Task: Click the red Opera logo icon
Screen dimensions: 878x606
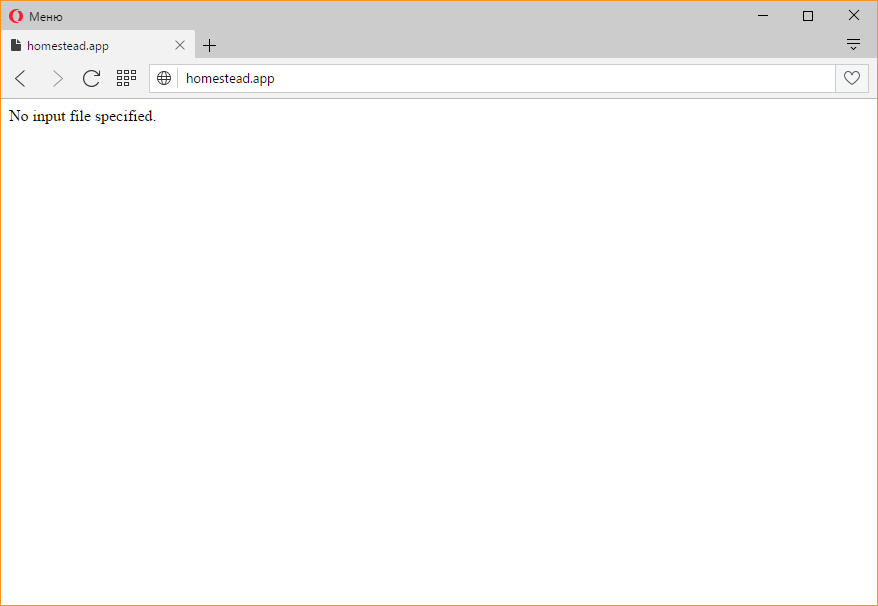Action: [x=16, y=16]
